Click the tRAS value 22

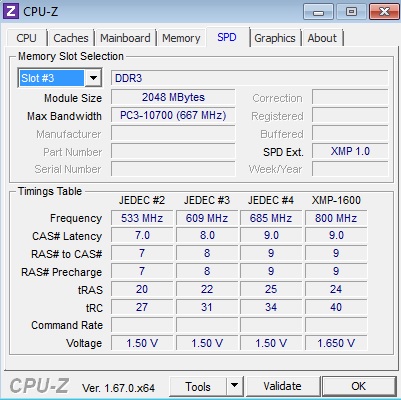(207, 289)
